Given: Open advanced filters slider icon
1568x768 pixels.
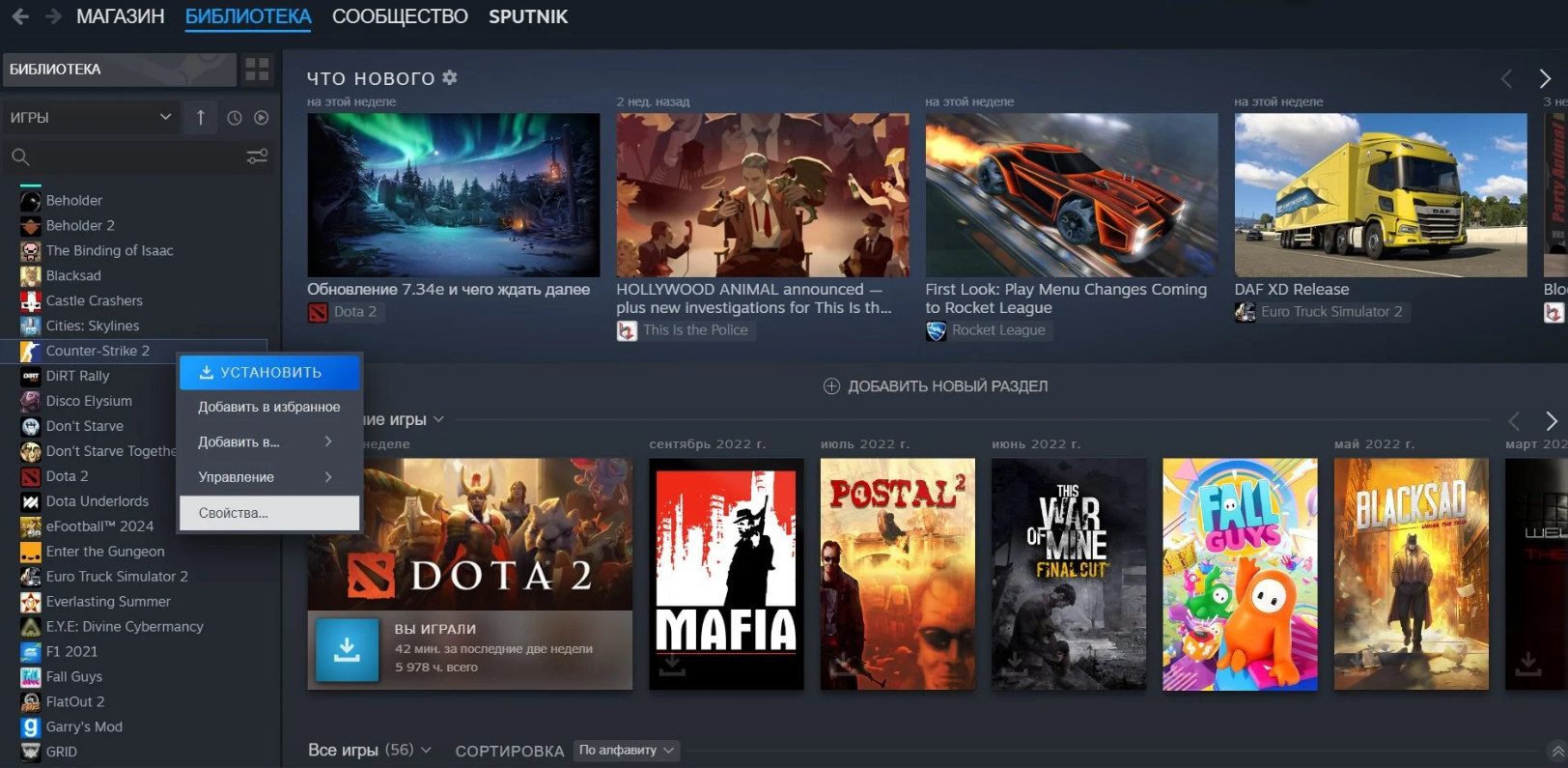Looking at the screenshot, I should [257, 156].
